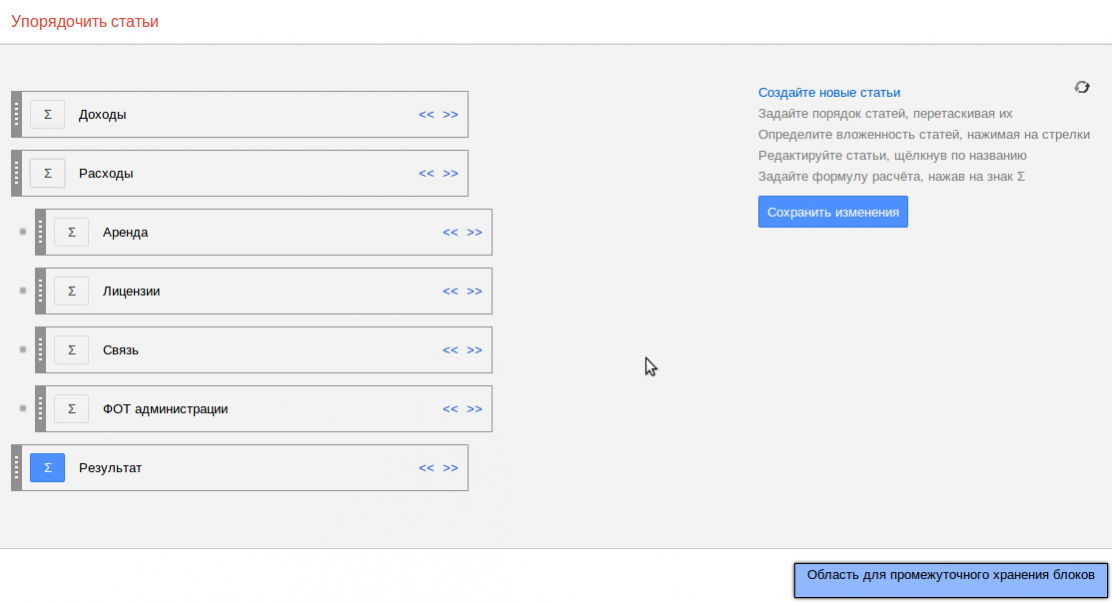Click the Σ icon next to Аренда

click(x=71, y=232)
